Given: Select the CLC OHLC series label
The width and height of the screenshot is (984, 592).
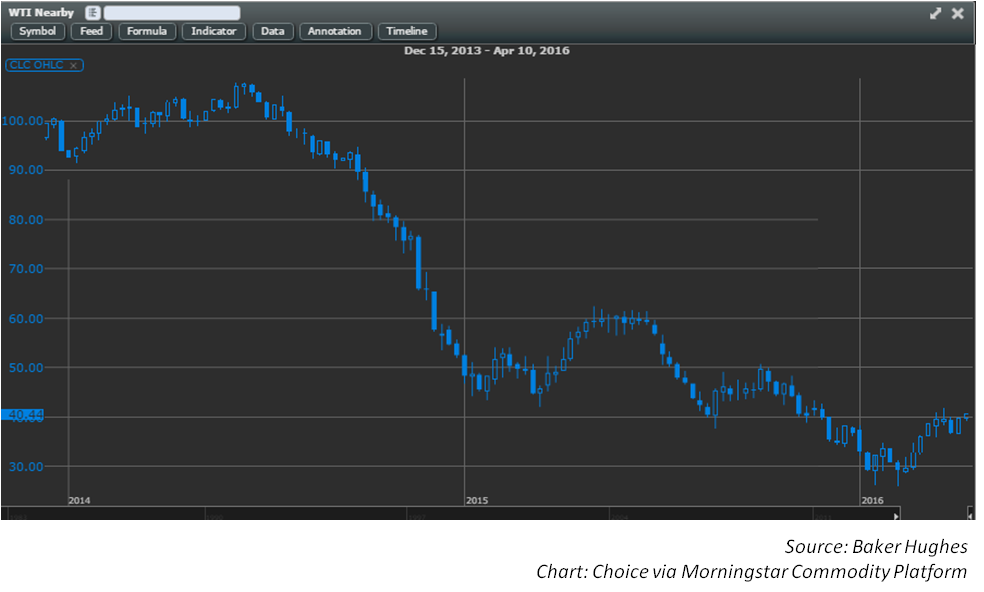Looking at the screenshot, I should click(x=36, y=65).
